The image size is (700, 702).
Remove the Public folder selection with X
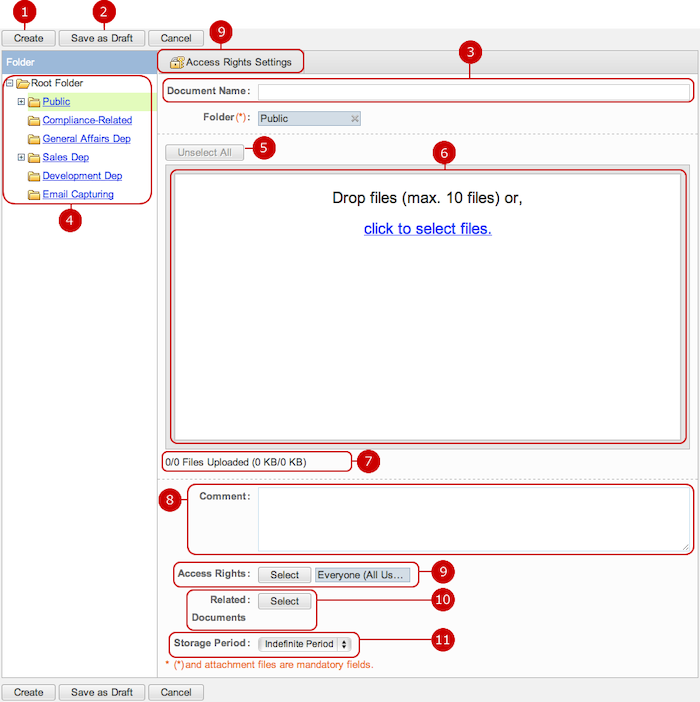pos(354,119)
